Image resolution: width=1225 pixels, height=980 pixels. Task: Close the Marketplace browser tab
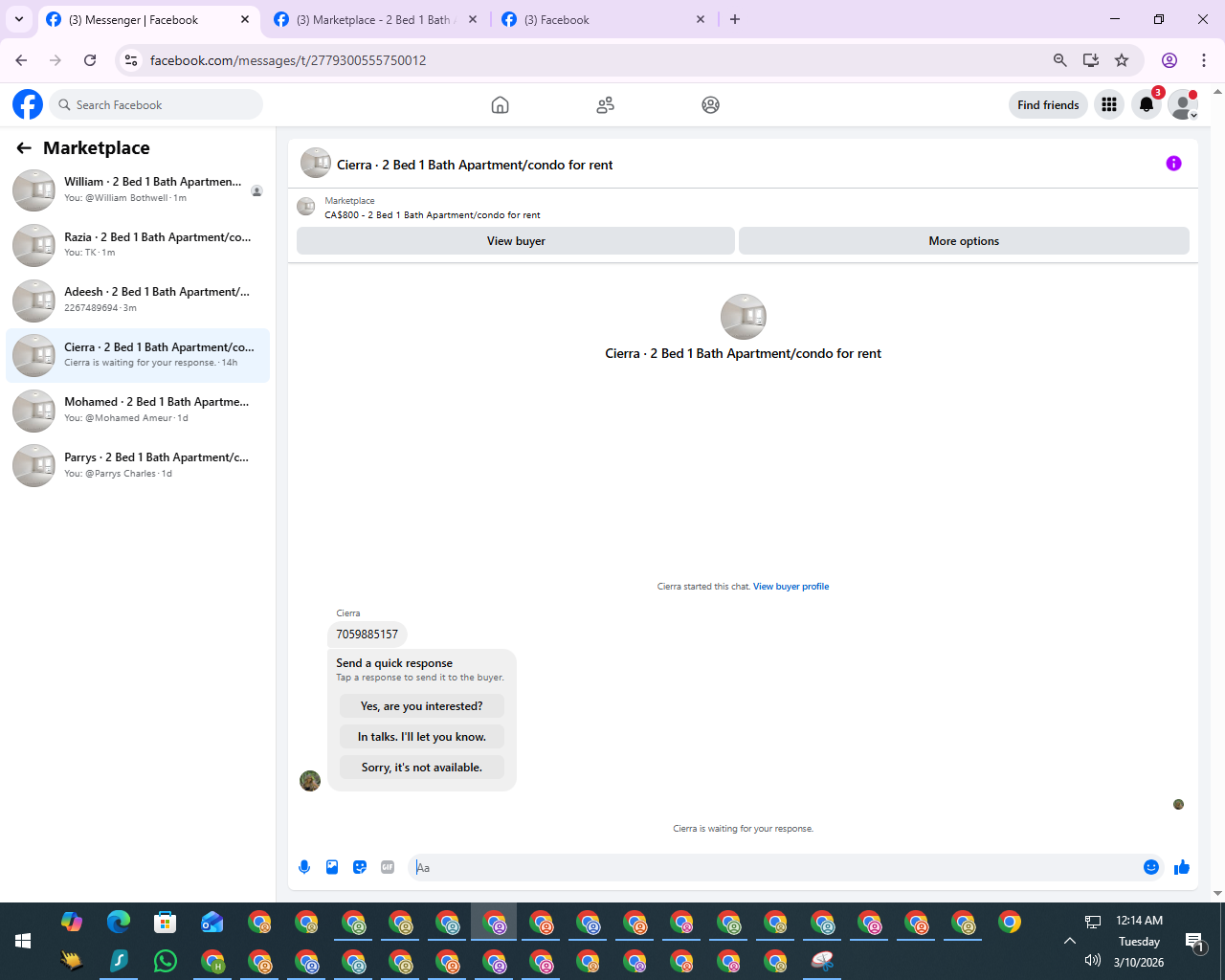(x=473, y=19)
